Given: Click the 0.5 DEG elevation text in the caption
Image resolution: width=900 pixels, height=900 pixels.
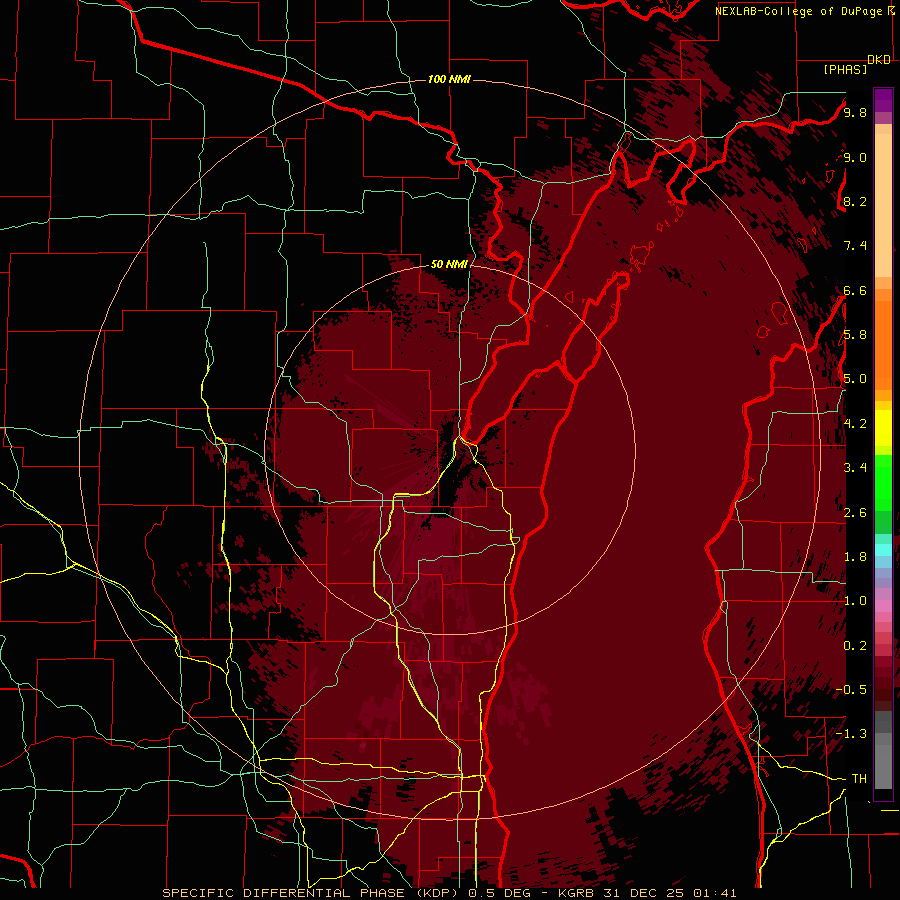Looking at the screenshot, I should coord(499,893).
